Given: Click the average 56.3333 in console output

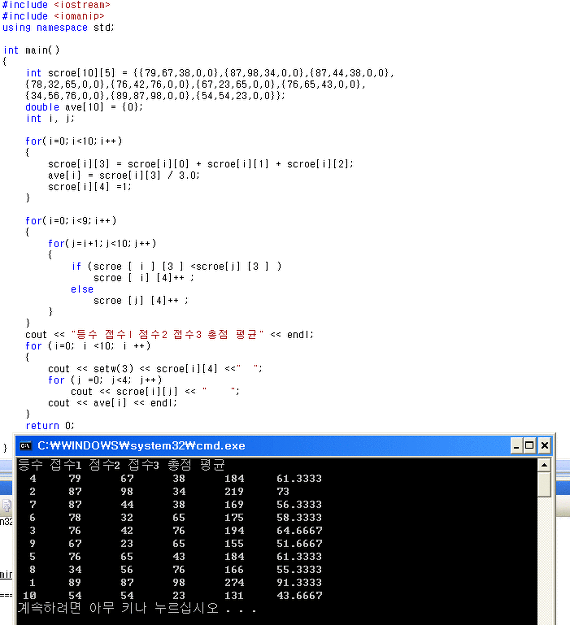Looking at the screenshot, I should pos(299,505).
